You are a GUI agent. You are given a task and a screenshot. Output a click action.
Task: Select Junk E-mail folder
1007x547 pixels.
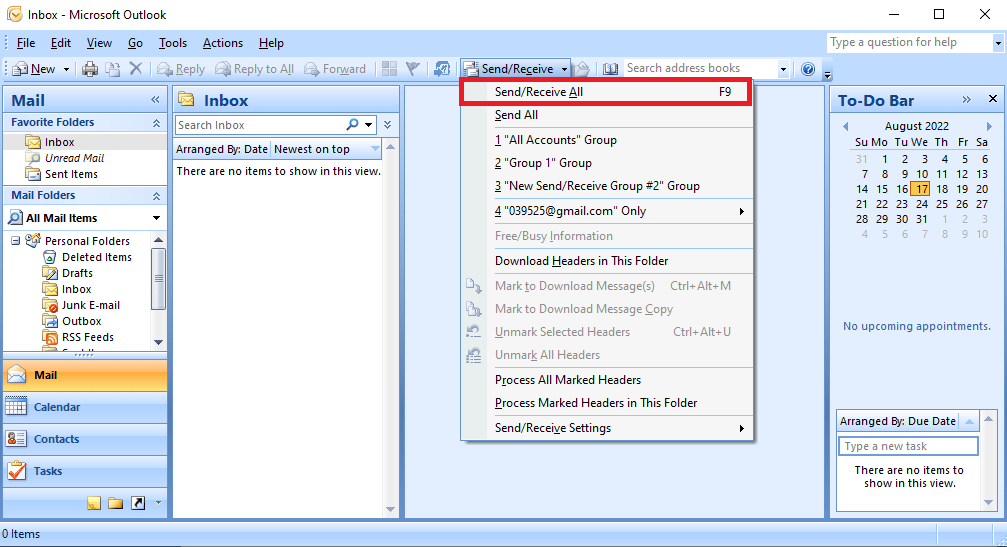[x=91, y=305]
